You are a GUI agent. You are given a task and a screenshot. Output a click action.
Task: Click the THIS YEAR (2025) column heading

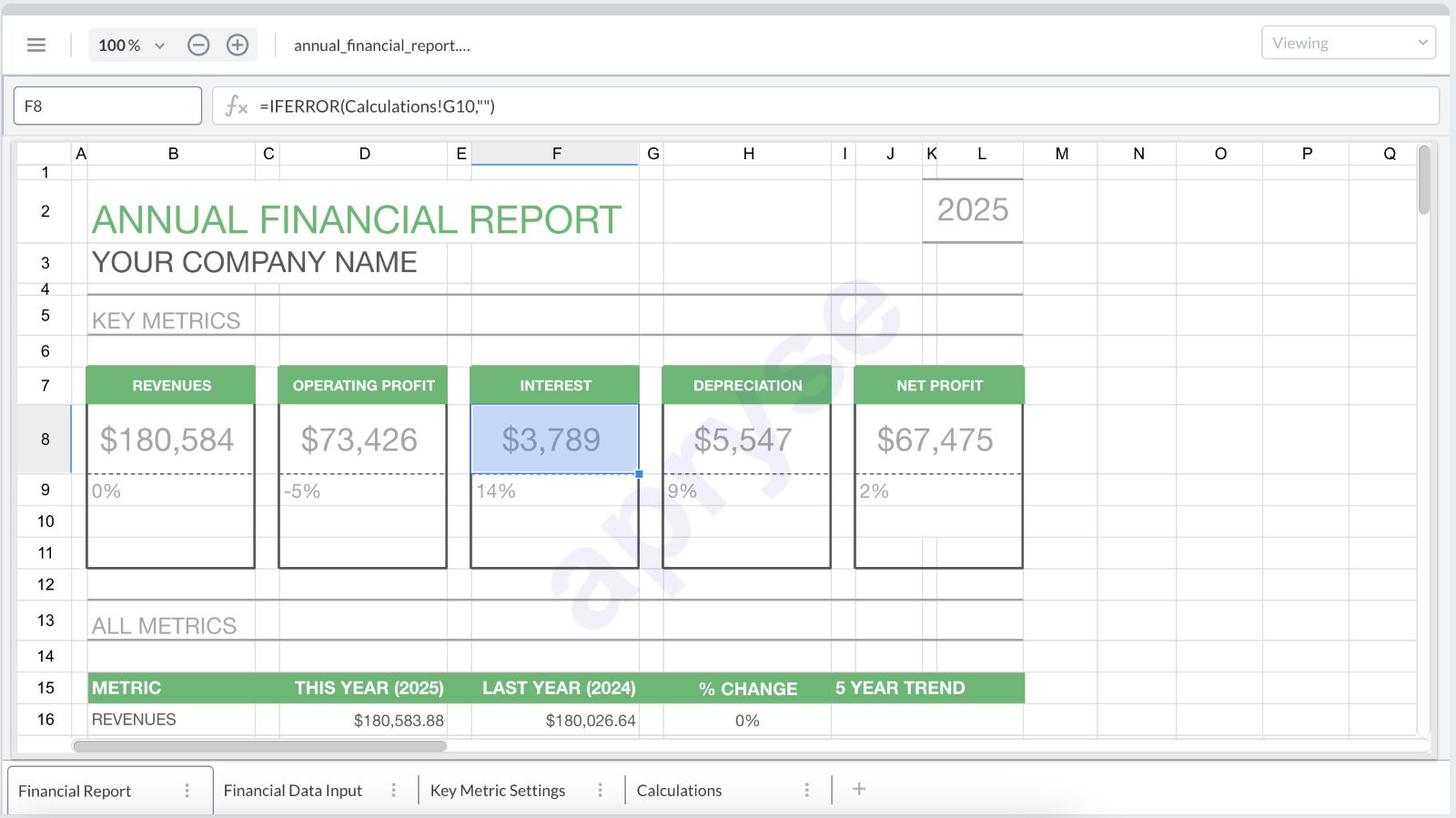coord(369,688)
